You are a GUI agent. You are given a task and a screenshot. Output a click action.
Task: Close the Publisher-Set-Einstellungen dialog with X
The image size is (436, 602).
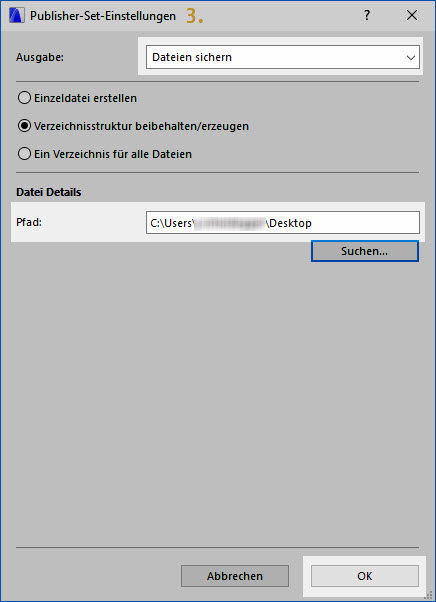click(412, 15)
